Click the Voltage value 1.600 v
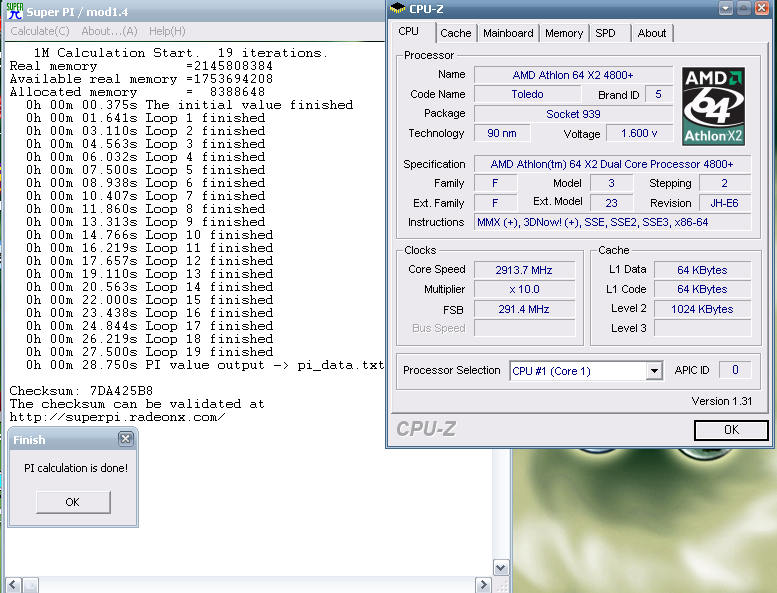The image size is (777, 593). 639,133
